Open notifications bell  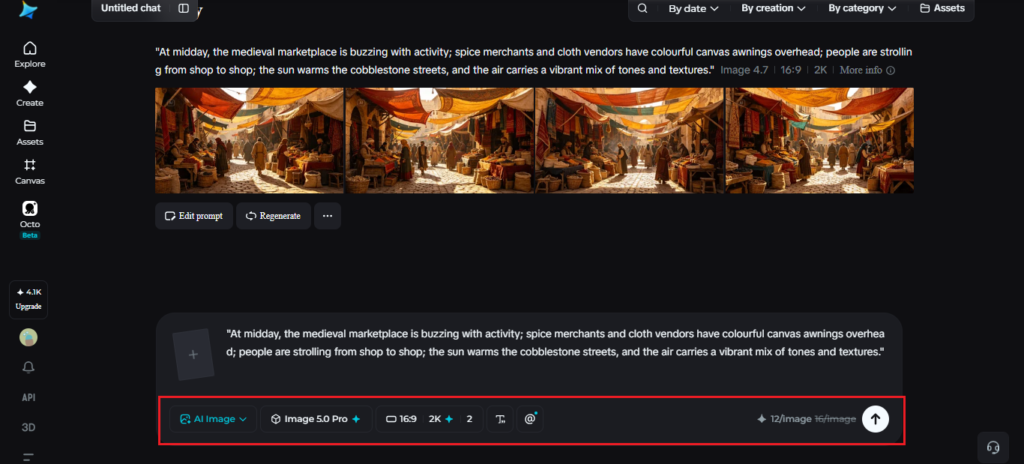[x=29, y=368]
